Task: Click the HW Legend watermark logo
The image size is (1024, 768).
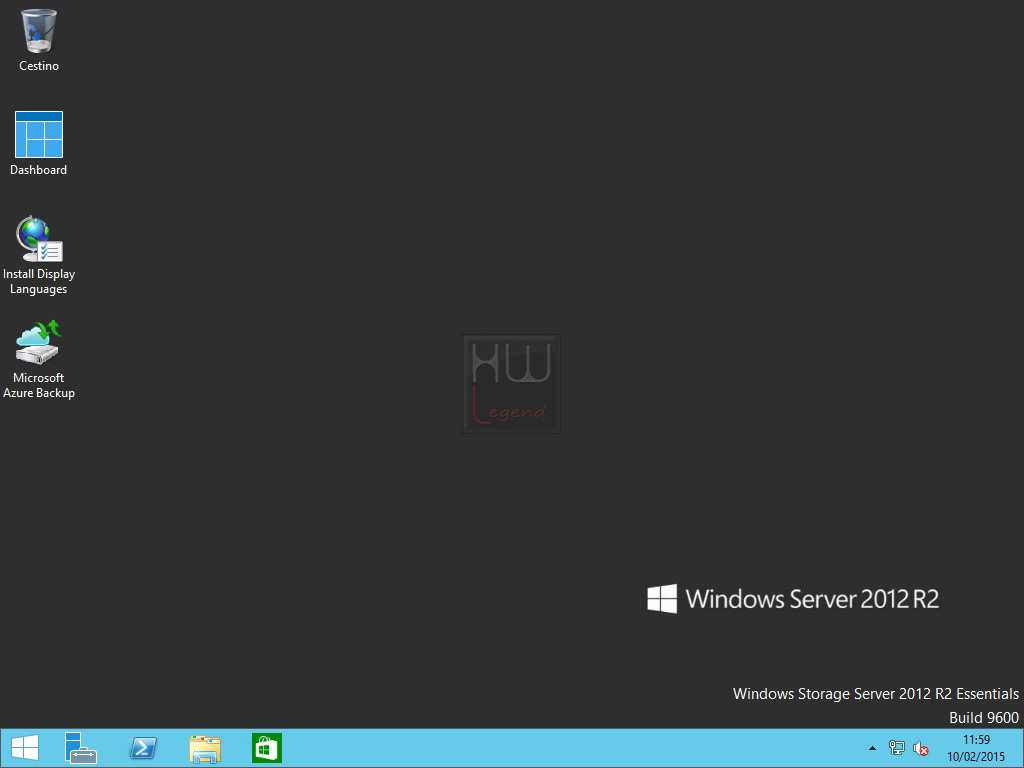Action: click(x=511, y=383)
